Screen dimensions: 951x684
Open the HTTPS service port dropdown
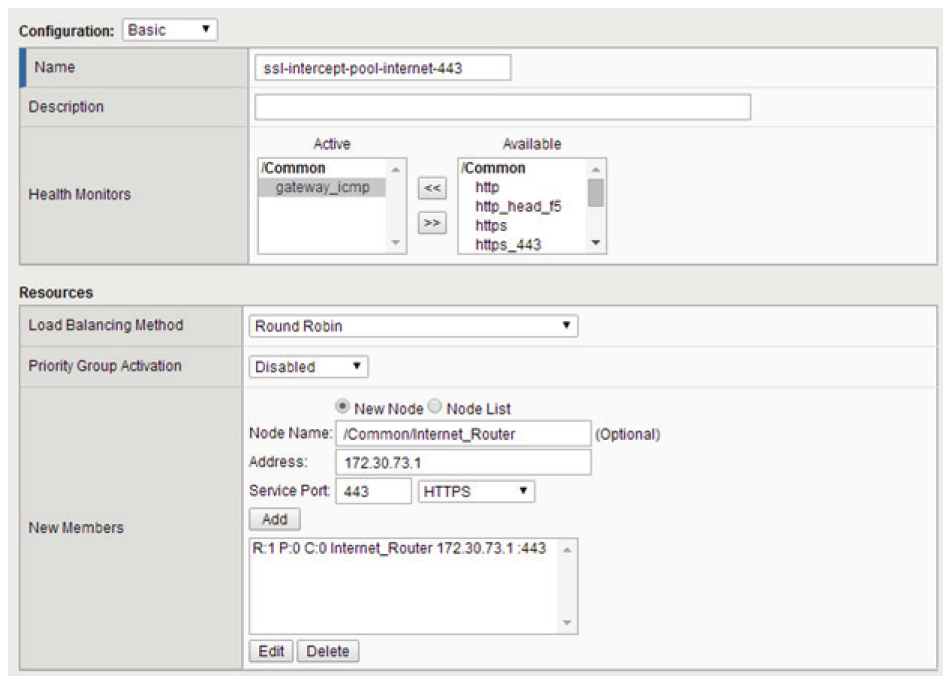point(476,491)
